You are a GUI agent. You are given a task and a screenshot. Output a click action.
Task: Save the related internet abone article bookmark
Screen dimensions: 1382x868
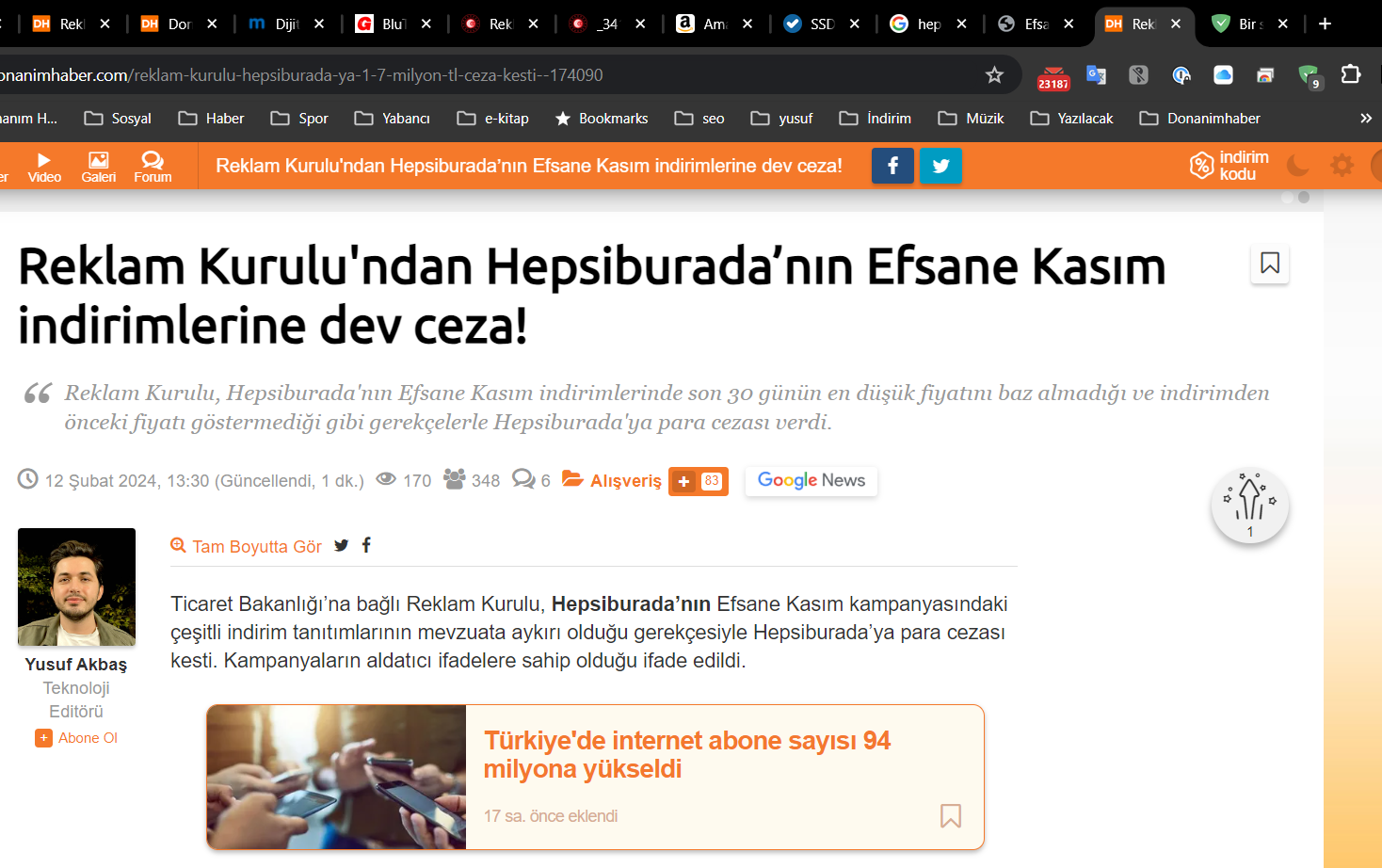coord(950,815)
